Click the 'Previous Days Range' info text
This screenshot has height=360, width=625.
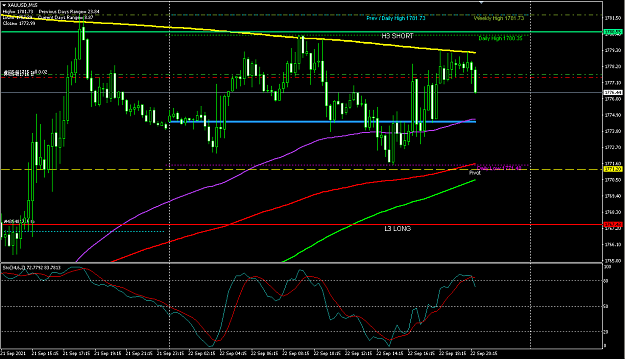pos(69,12)
